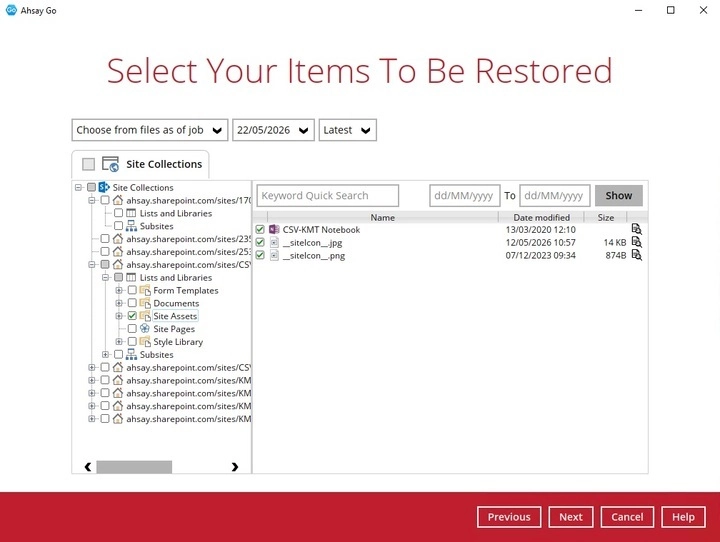
Task: Open the 'Choose from files as of job' dropdown
Action: (150, 130)
